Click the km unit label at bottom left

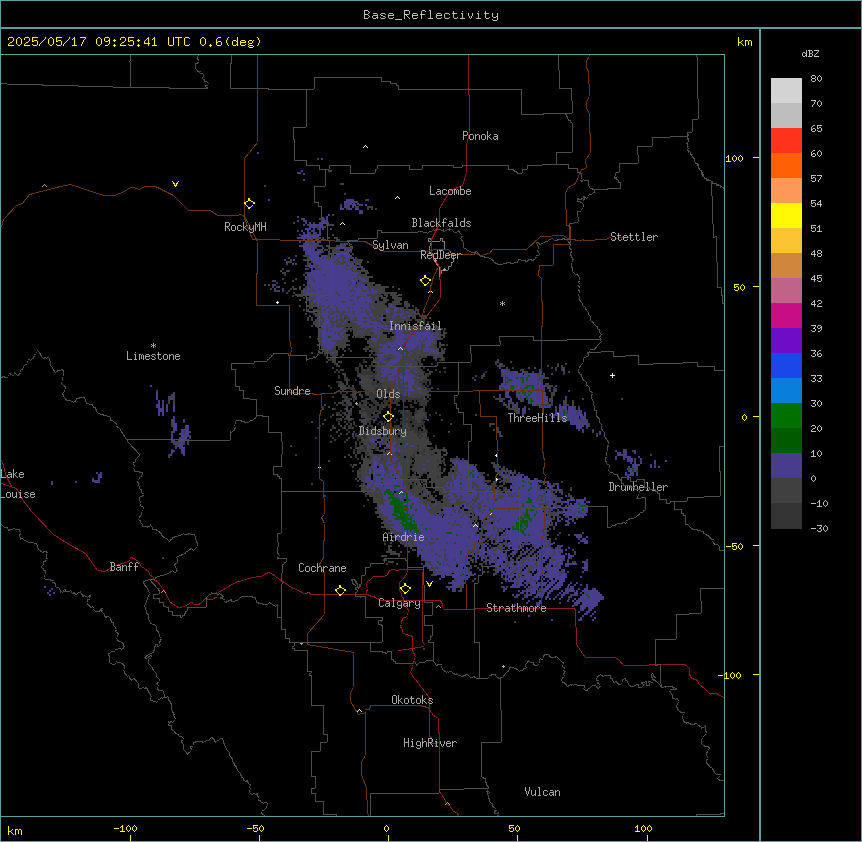(15, 831)
